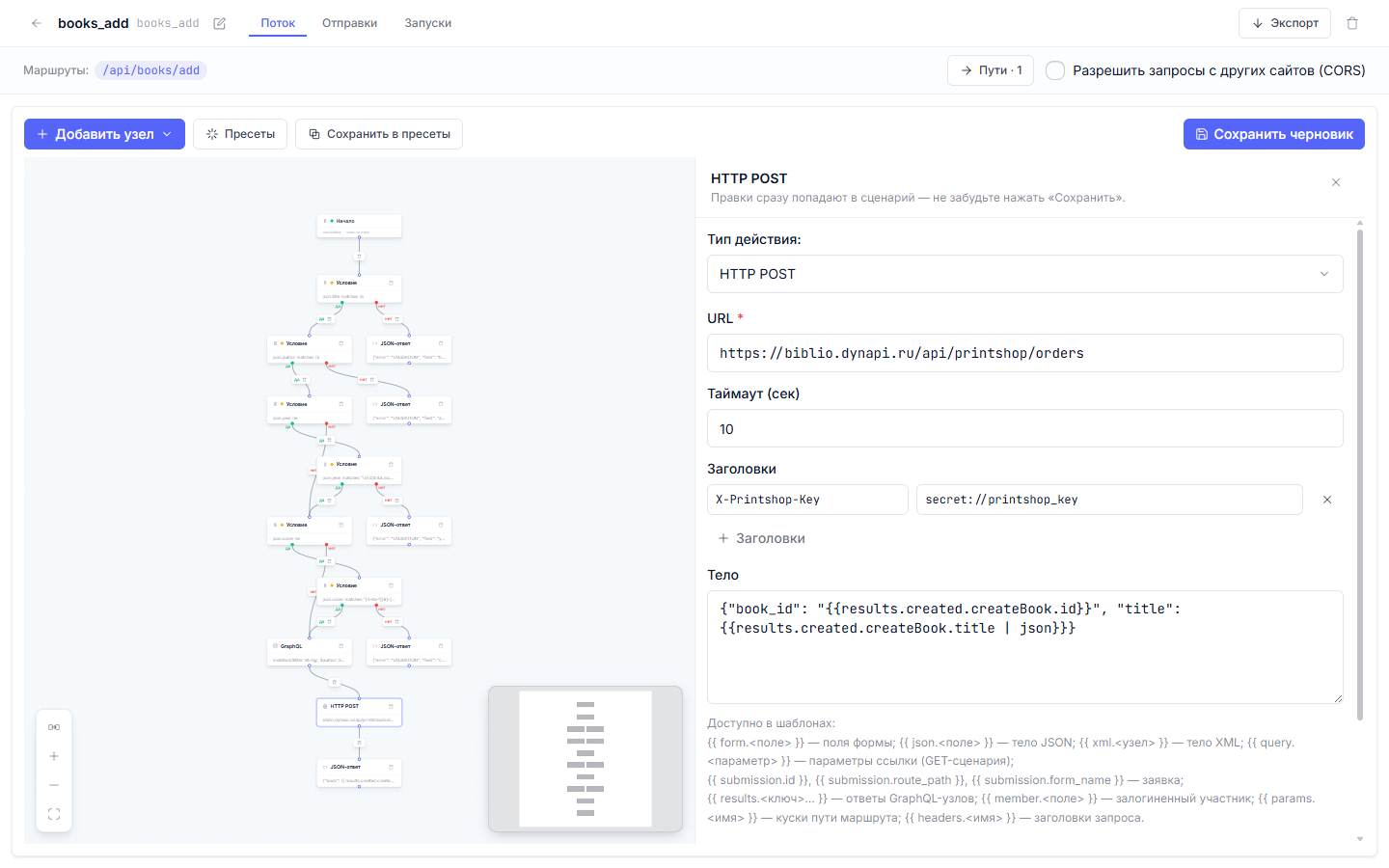Viewport: 1389px width, 868px height.
Task: Delete the connection between GraphQL and HTTP POST
Action: (334, 682)
